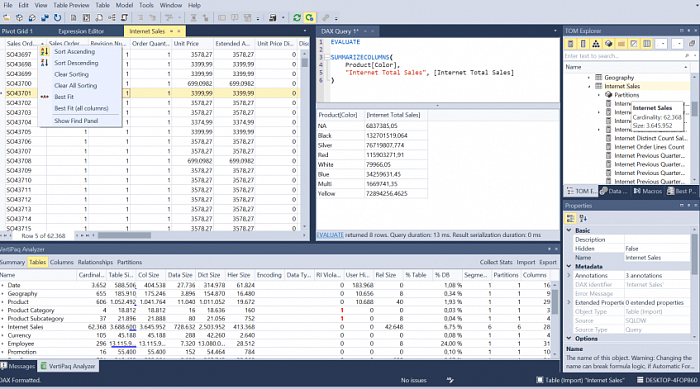Click the VertiPaq Analyzer vertical scrollbar thumb
This screenshot has height=389, width=700.
[555, 302]
